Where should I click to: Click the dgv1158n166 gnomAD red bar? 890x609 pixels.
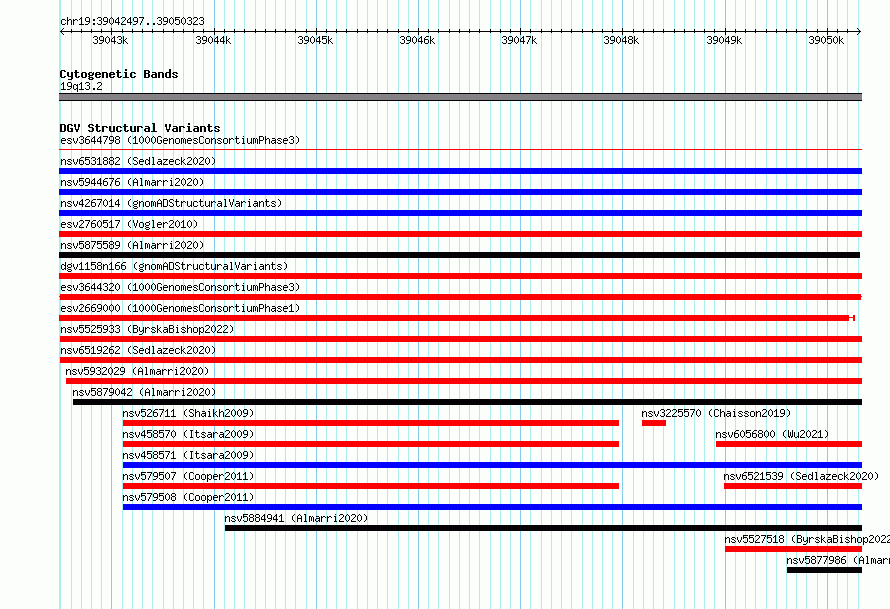[x=460, y=276]
